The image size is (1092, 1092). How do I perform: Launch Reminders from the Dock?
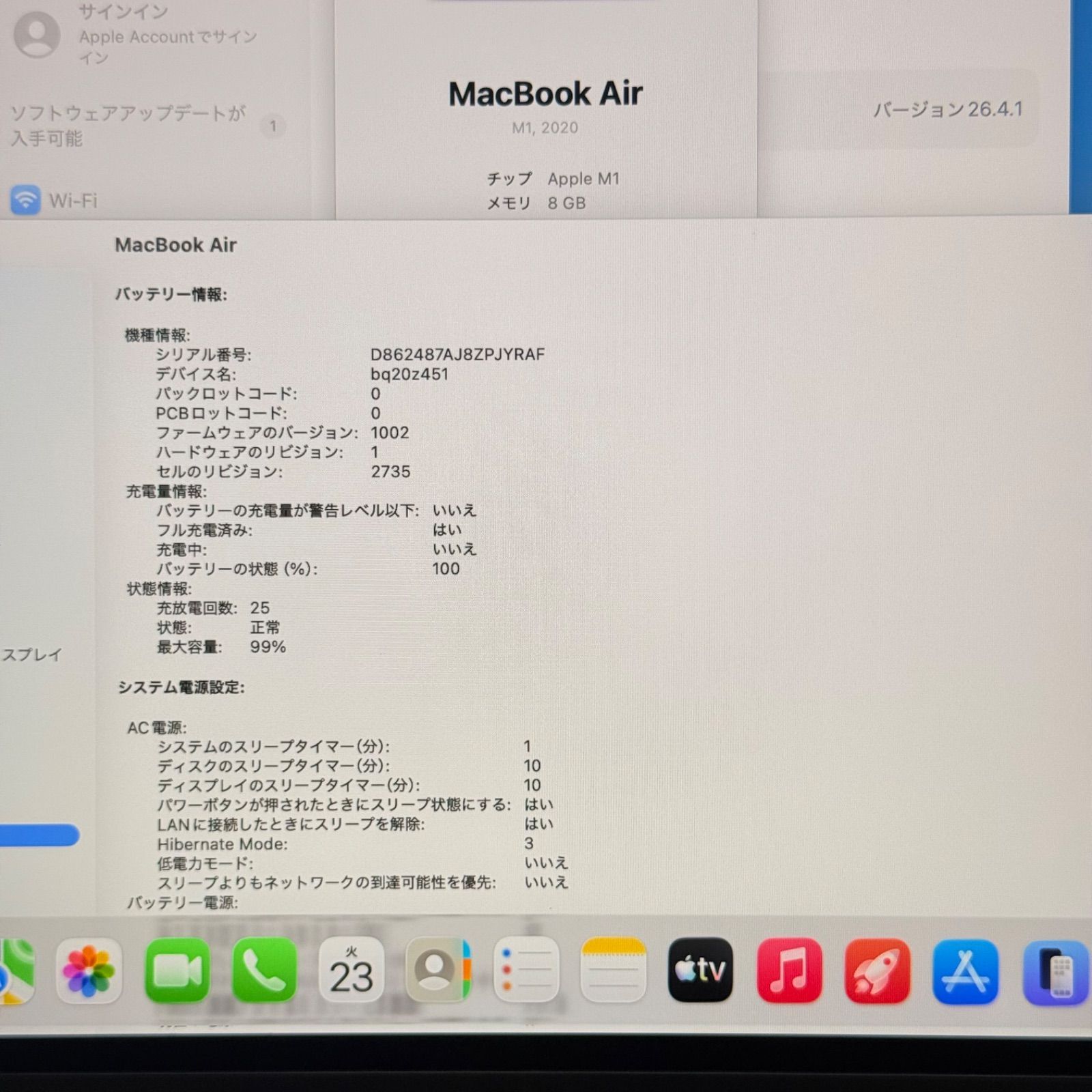point(526,970)
